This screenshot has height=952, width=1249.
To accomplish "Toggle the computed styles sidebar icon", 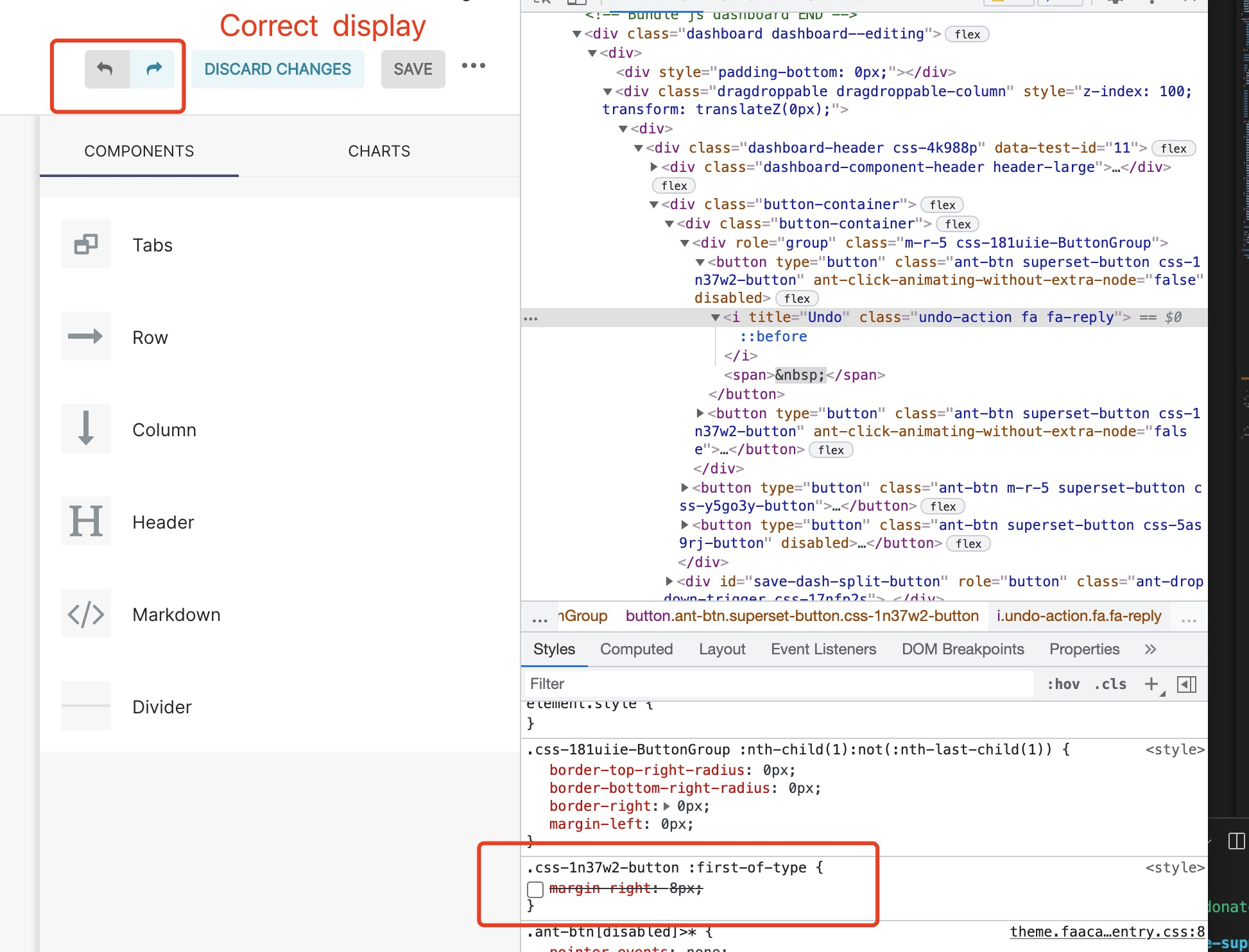I will click(1187, 684).
